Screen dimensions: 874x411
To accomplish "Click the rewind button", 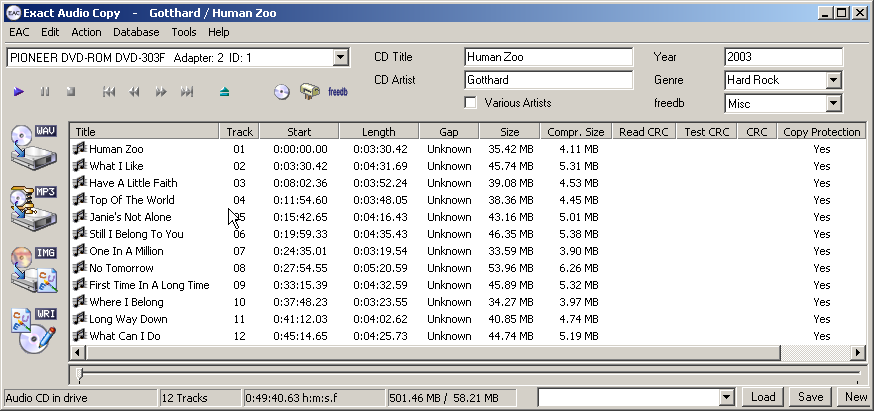I will (x=134, y=92).
